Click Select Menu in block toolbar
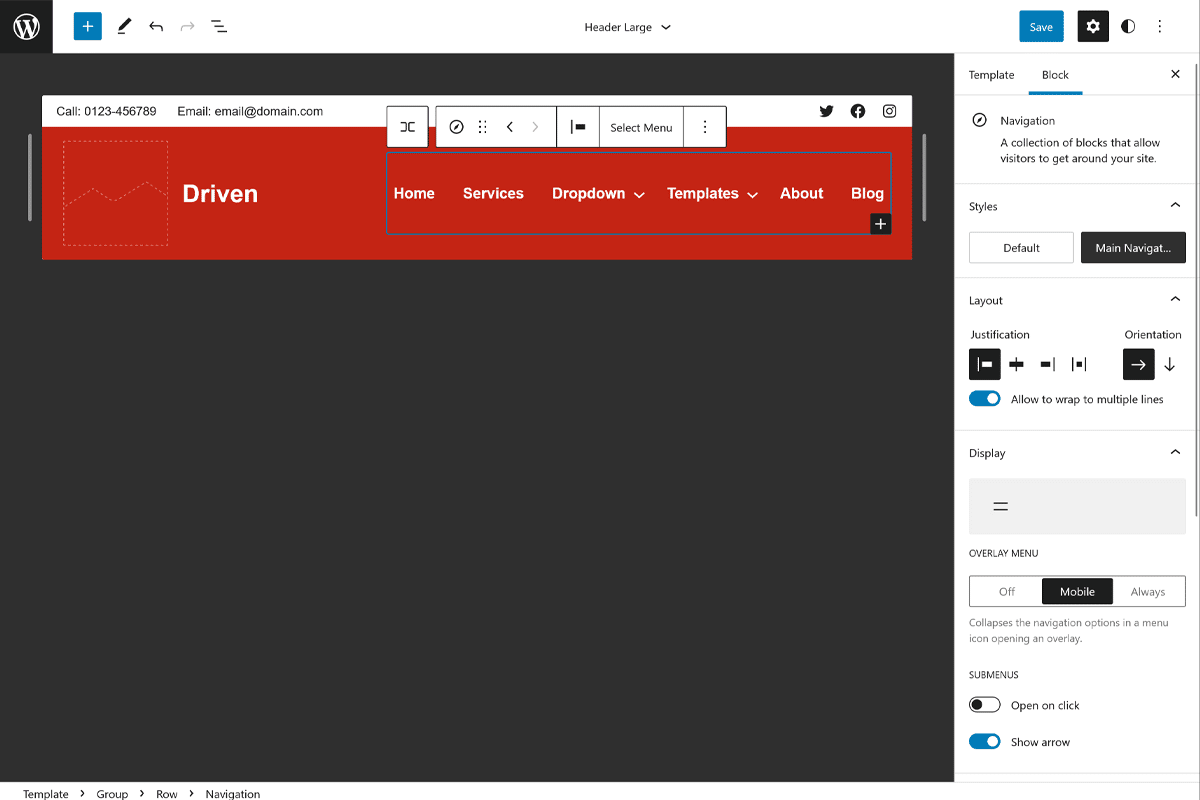The width and height of the screenshot is (1200, 800). coord(641,127)
